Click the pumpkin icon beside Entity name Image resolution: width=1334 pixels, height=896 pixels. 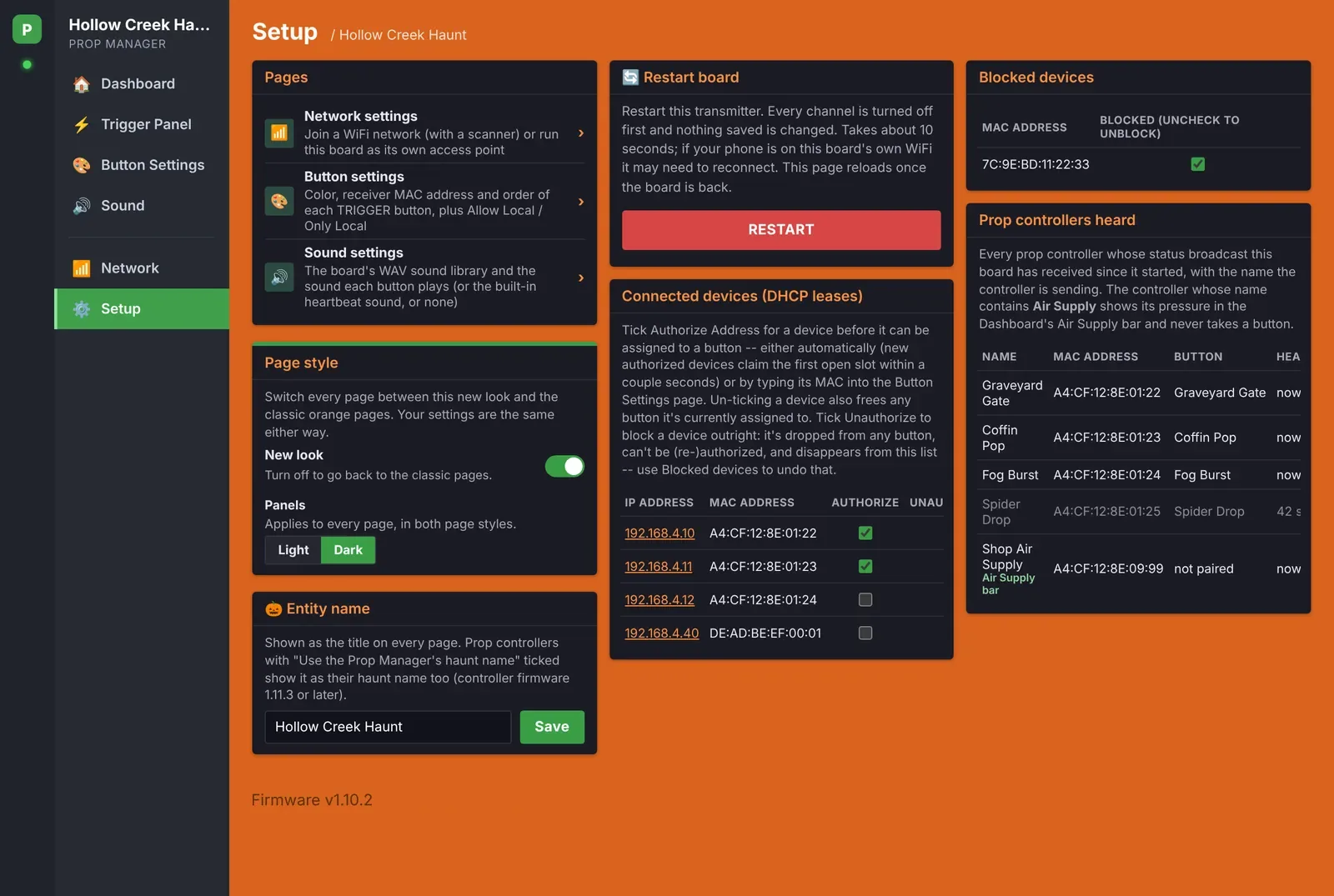coord(273,608)
